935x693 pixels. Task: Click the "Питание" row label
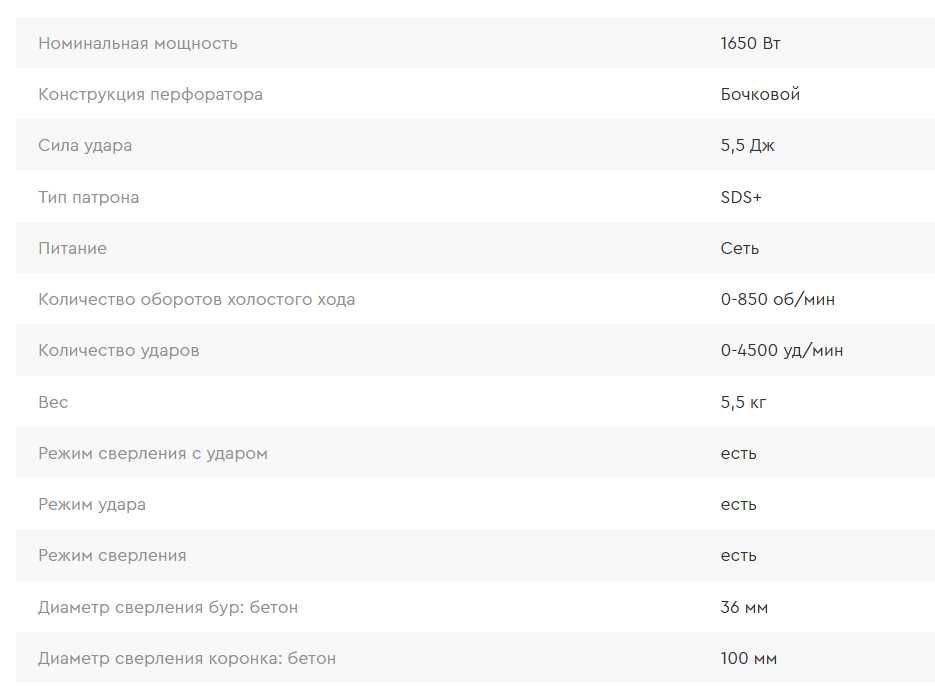(72, 248)
